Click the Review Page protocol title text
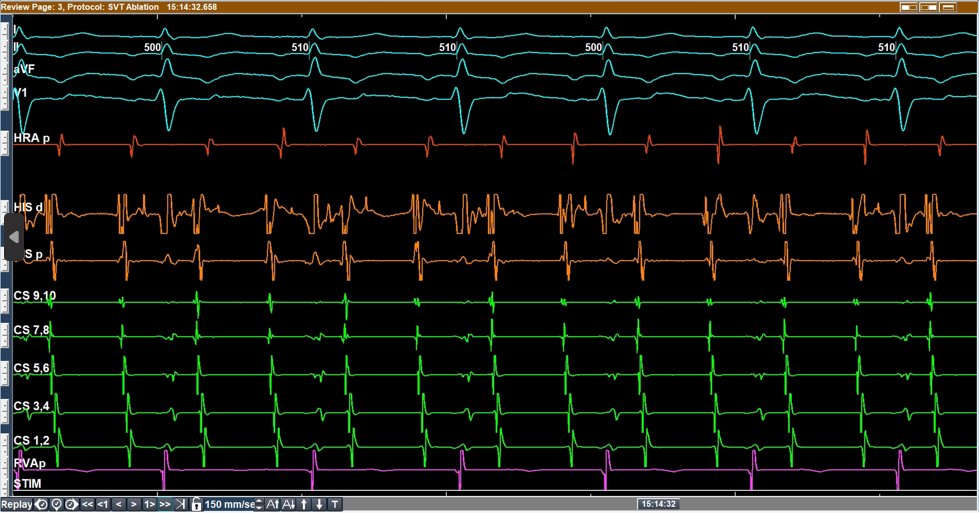Screen dimensions: 979x513 click(109, 7)
